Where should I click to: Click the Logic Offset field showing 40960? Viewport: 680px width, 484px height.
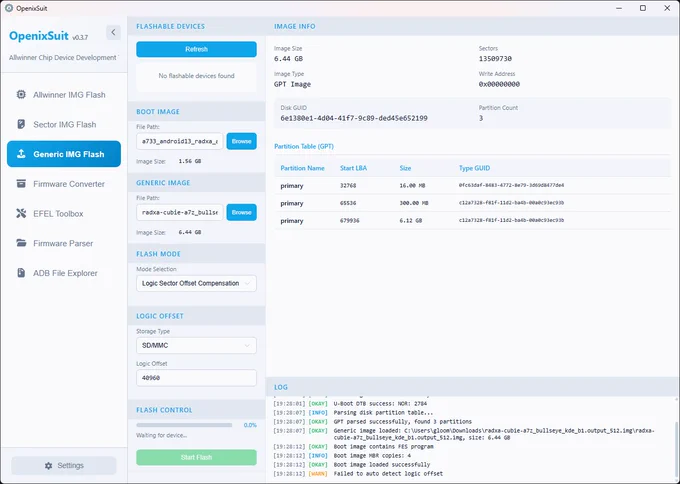[196, 378]
